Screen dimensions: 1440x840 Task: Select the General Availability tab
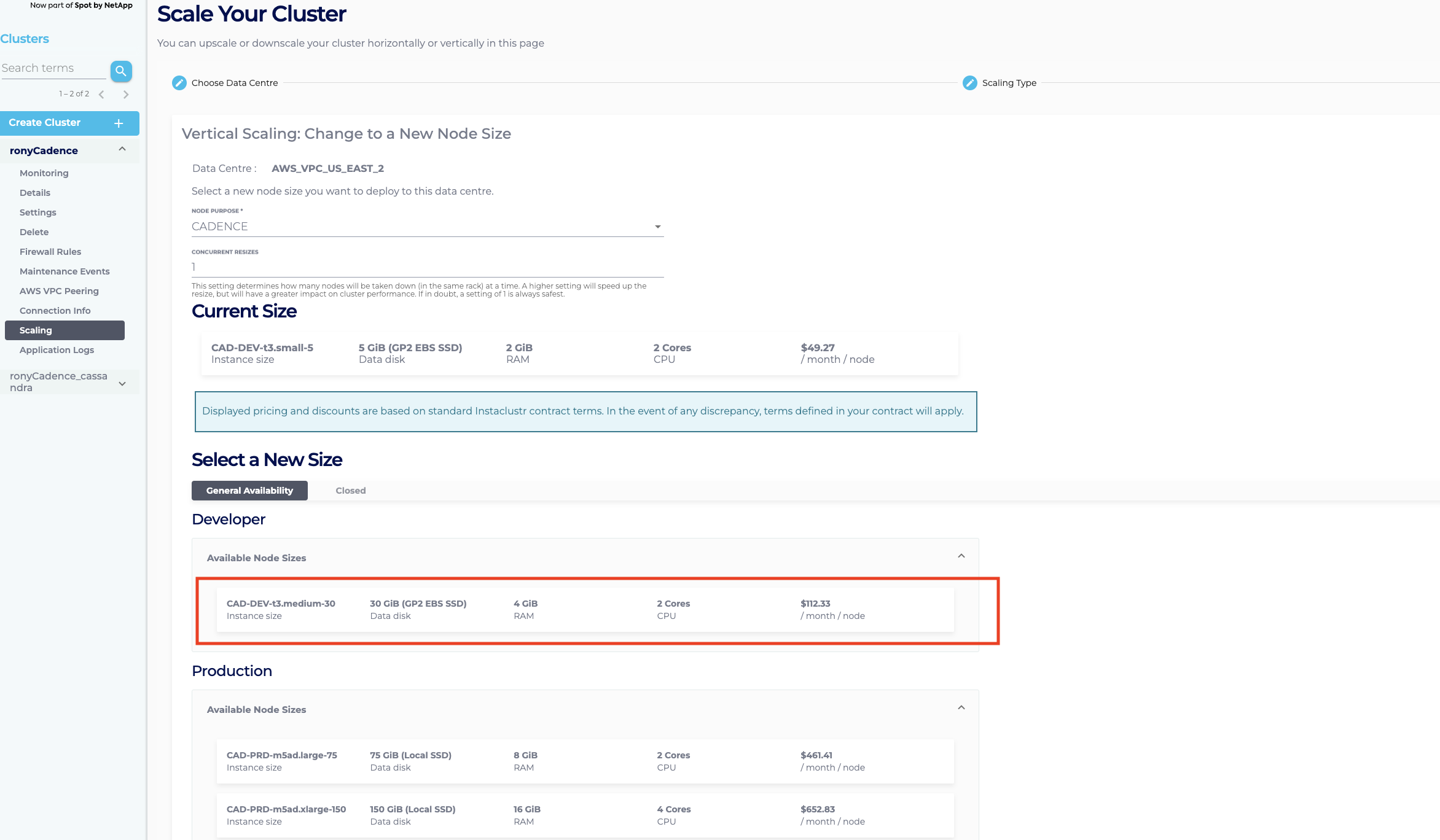(x=249, y=491)
